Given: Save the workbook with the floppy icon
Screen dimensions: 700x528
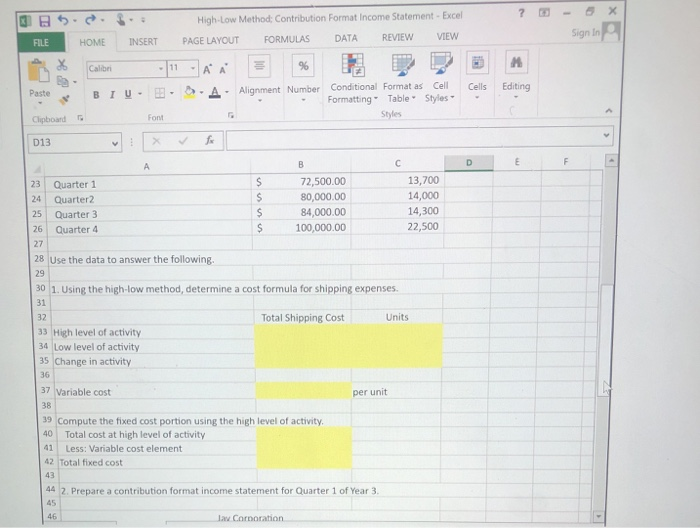Looking at the screenshot, I should click(44, 21).
